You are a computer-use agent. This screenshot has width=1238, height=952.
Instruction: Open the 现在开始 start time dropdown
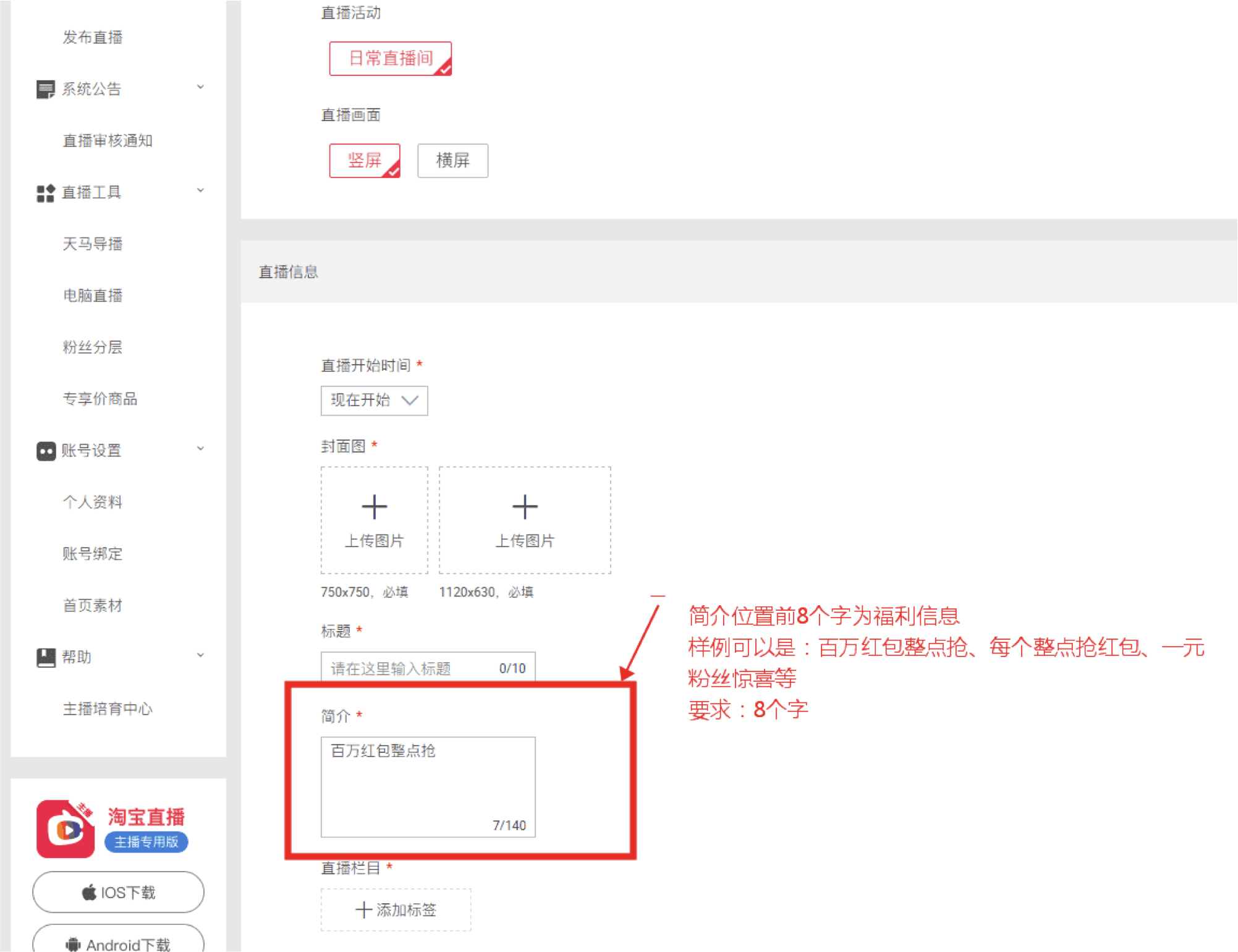coord(374,401)
